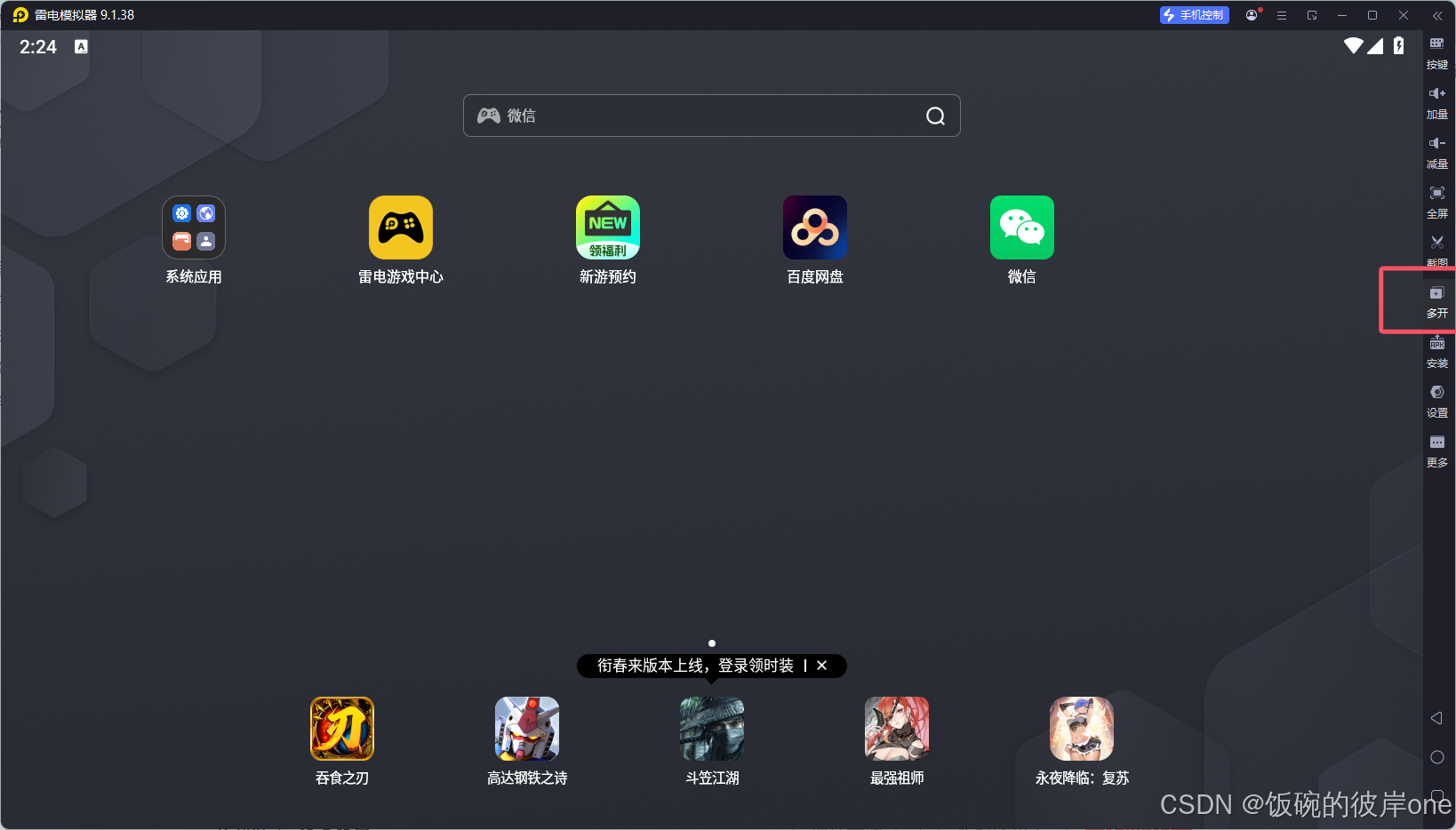Open 永夜降临：复苏 game

click(1082, 729)
